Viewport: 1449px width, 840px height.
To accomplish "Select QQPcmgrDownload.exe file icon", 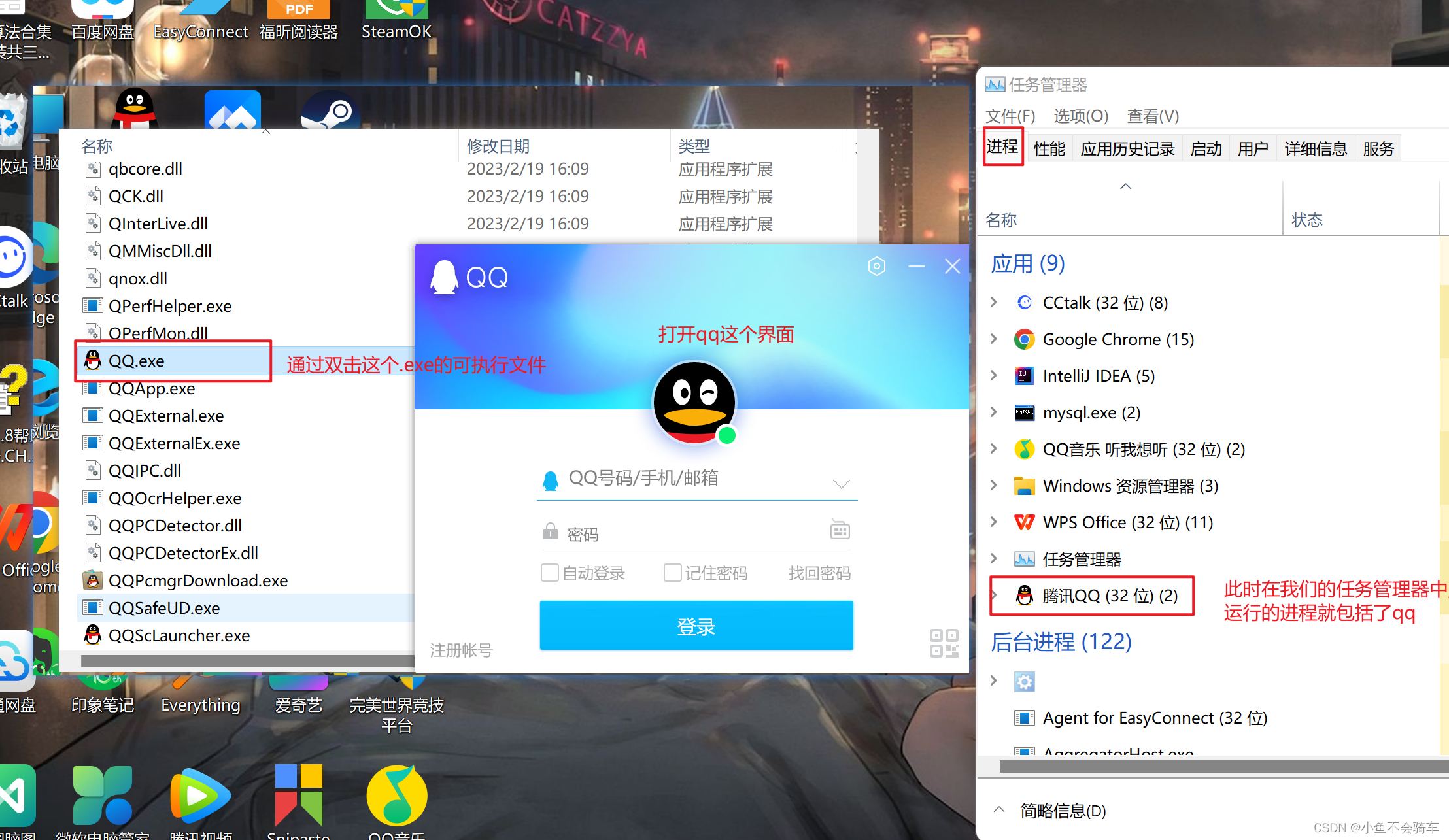I will click(94, 580).
